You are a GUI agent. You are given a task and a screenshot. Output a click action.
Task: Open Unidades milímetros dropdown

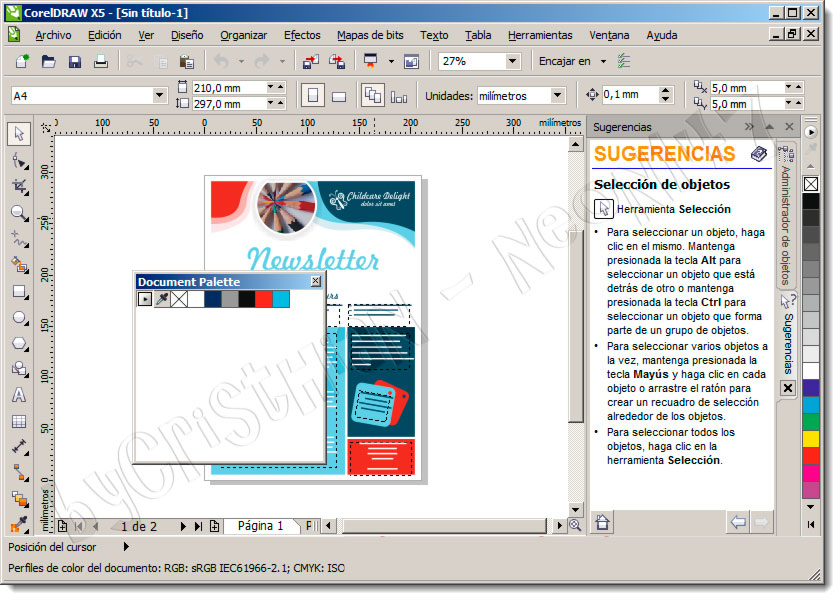tap(558, 95)
